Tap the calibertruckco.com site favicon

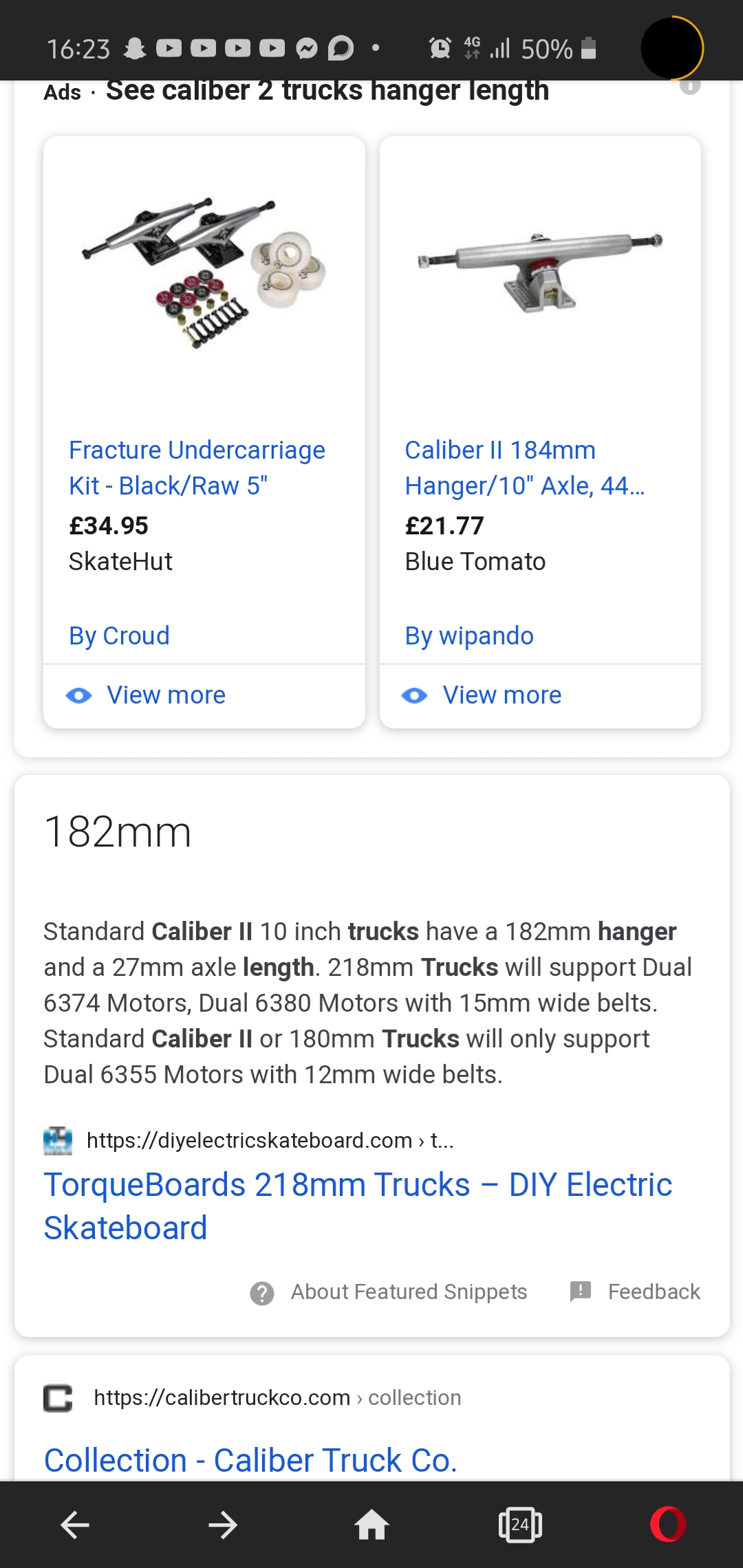tap(58, 1398)
